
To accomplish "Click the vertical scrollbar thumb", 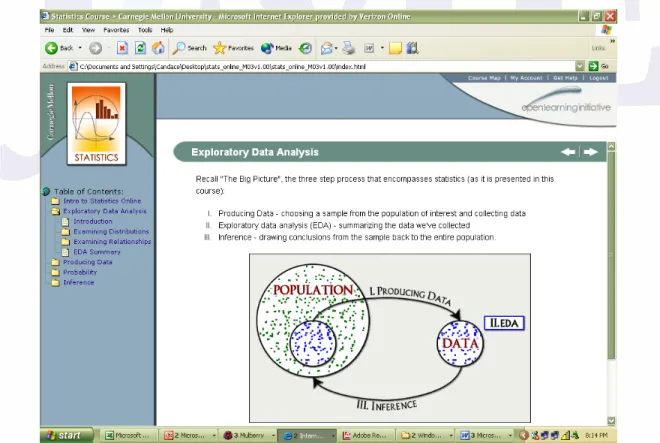I will coord(611,255).
